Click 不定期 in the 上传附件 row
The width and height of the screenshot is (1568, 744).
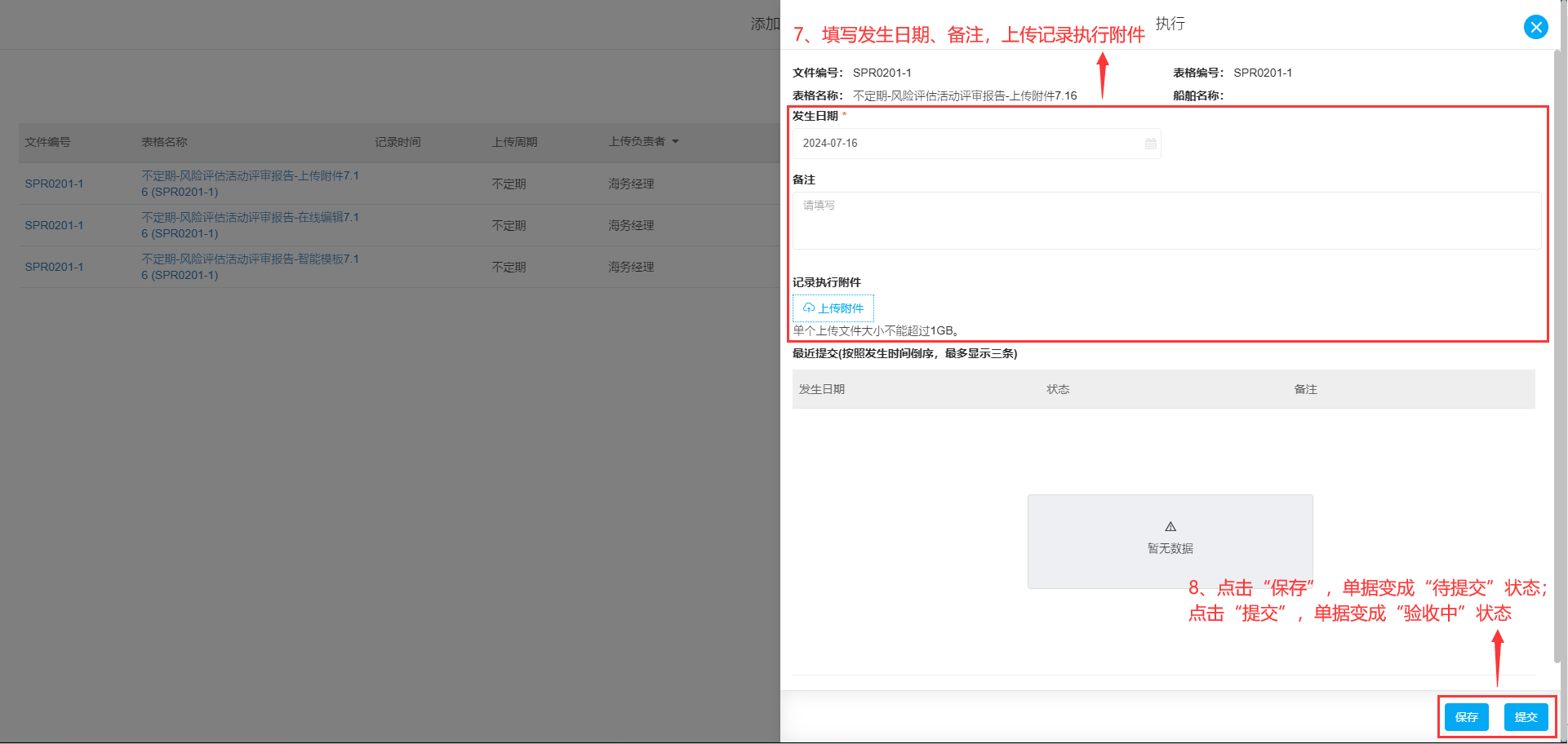tap(509, 184)
